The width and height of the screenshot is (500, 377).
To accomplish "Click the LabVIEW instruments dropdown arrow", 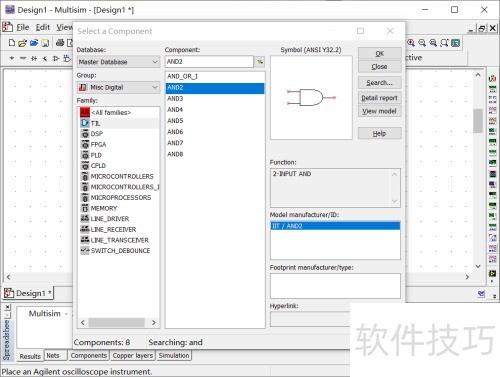I will (492, 281).
